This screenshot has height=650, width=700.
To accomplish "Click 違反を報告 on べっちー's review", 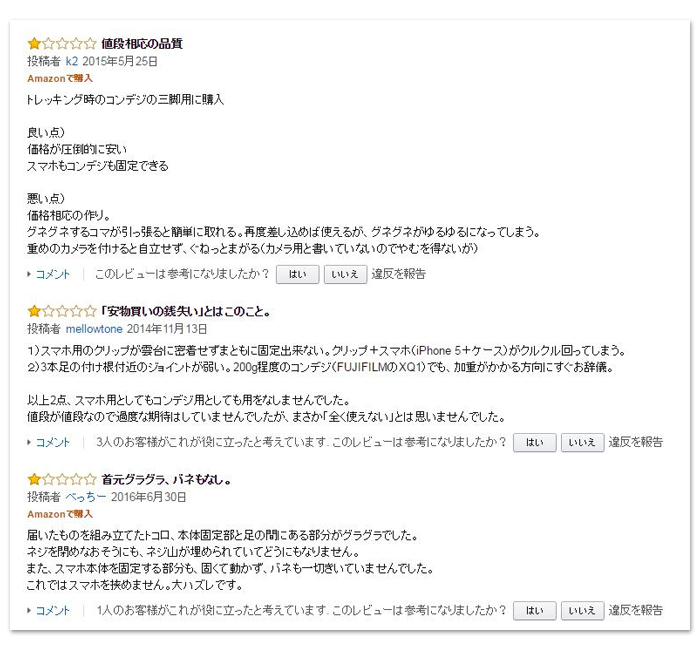I will pyautogui.click(x=636, y=610).
